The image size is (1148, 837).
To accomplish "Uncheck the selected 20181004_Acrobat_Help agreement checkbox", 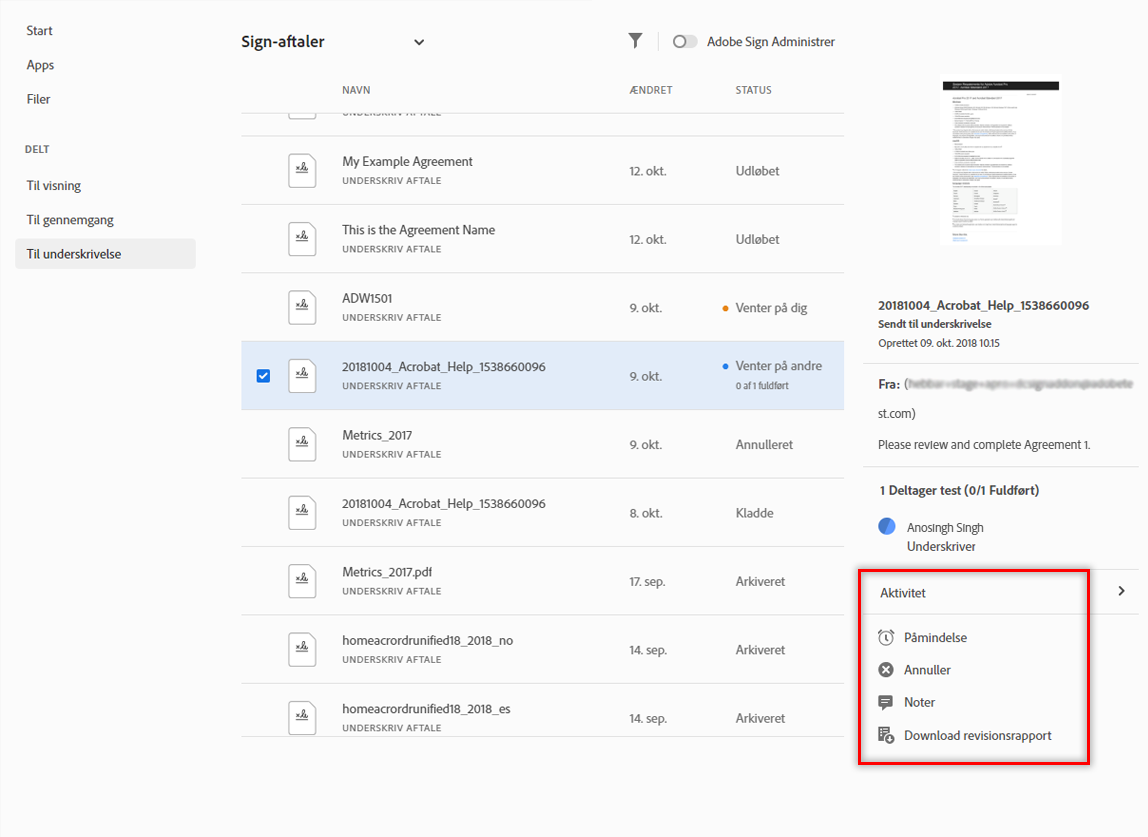I will 263,376.
